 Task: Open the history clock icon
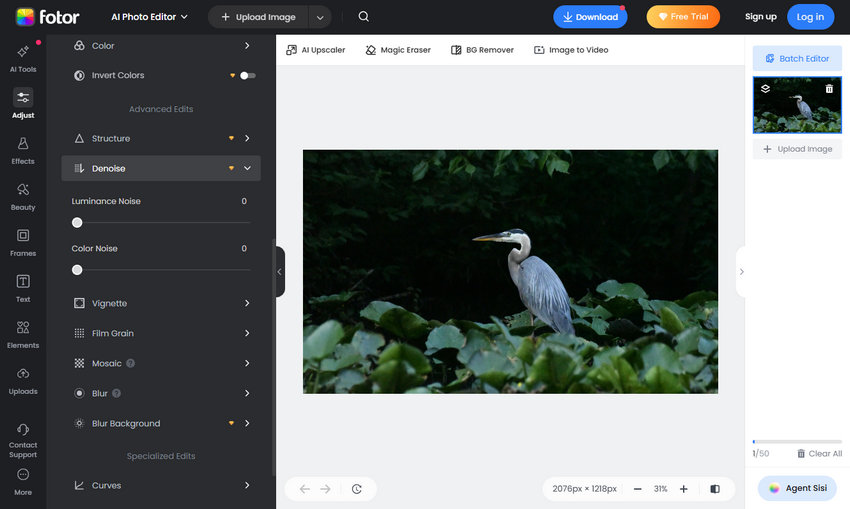click(x=356, y=489)
